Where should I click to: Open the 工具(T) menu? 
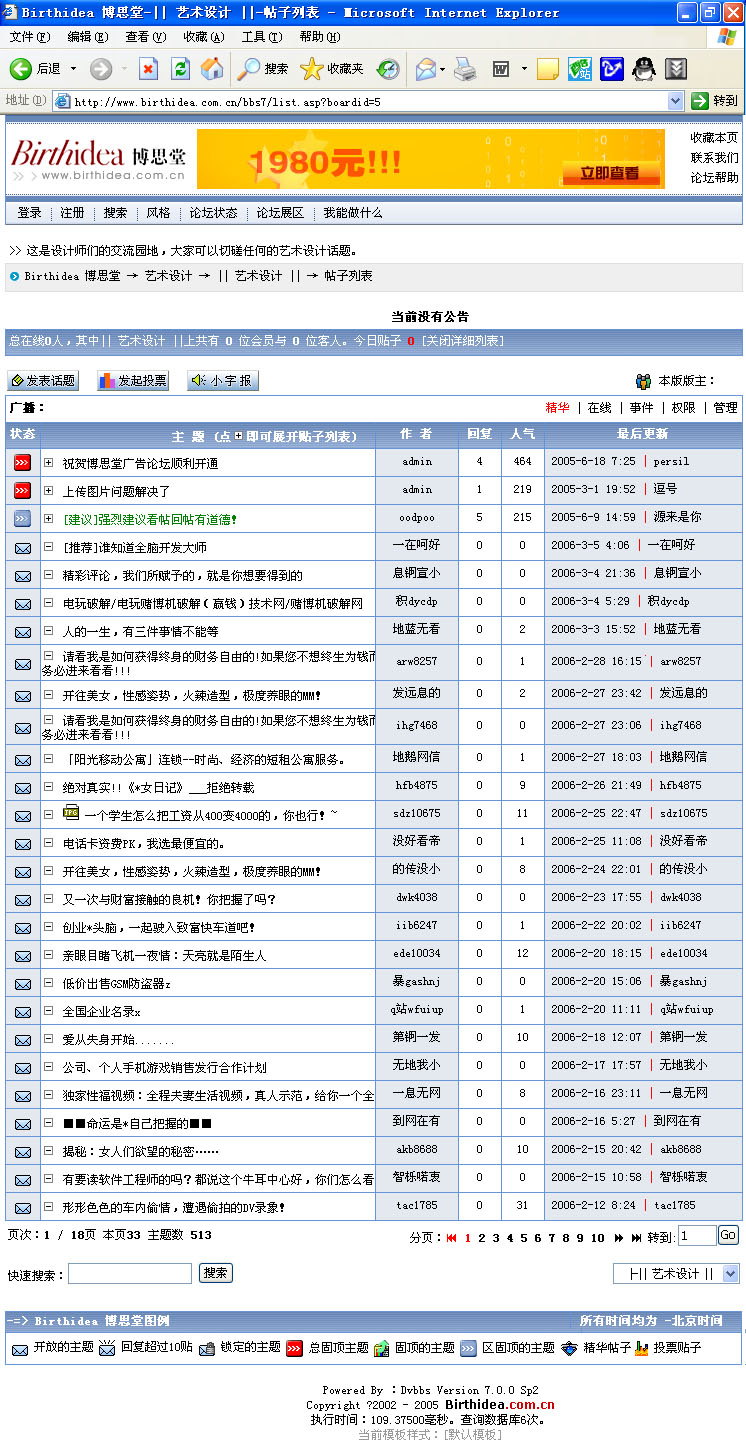coord(262,37)
